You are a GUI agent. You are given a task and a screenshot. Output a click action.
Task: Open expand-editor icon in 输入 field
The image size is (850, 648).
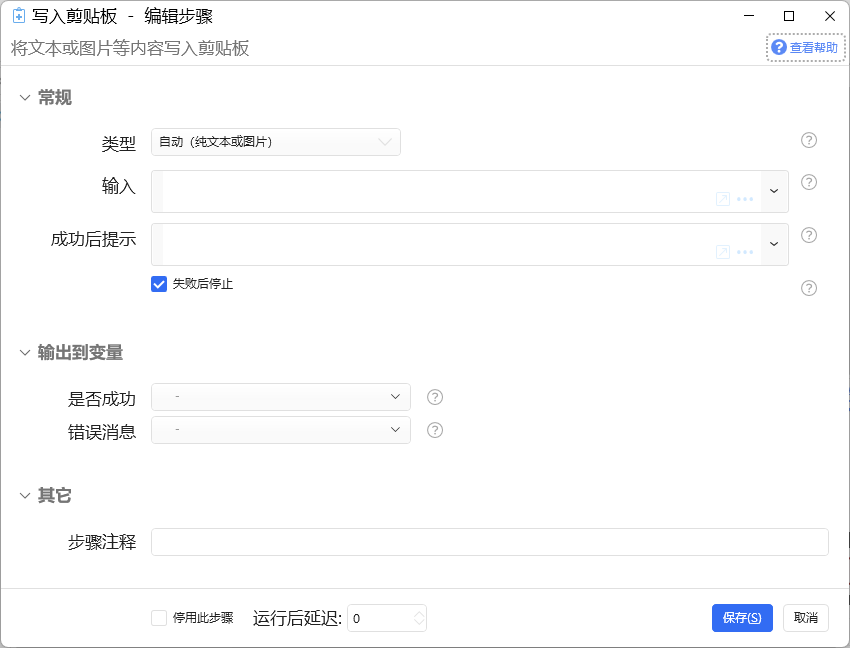pos(723,199)
